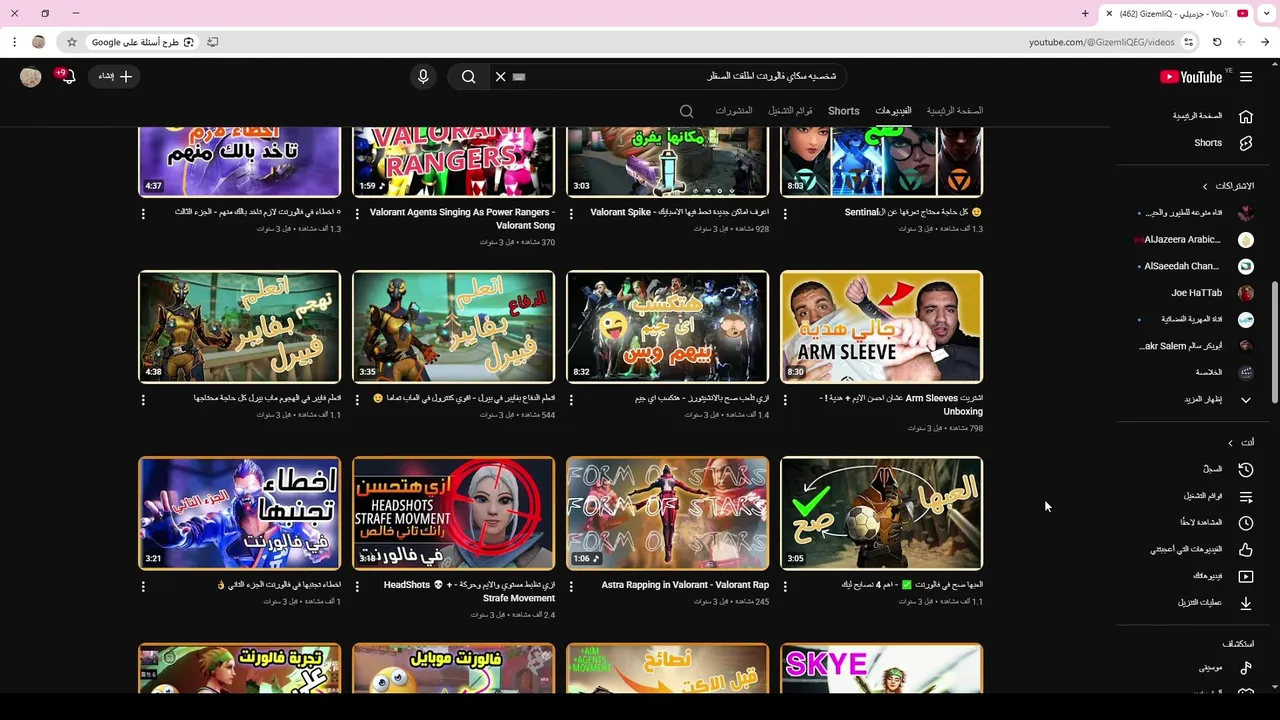Open Valorant Agents Singing As Power Rangers title
This screenshot has width=1280, height=720.
pos(462,219)
